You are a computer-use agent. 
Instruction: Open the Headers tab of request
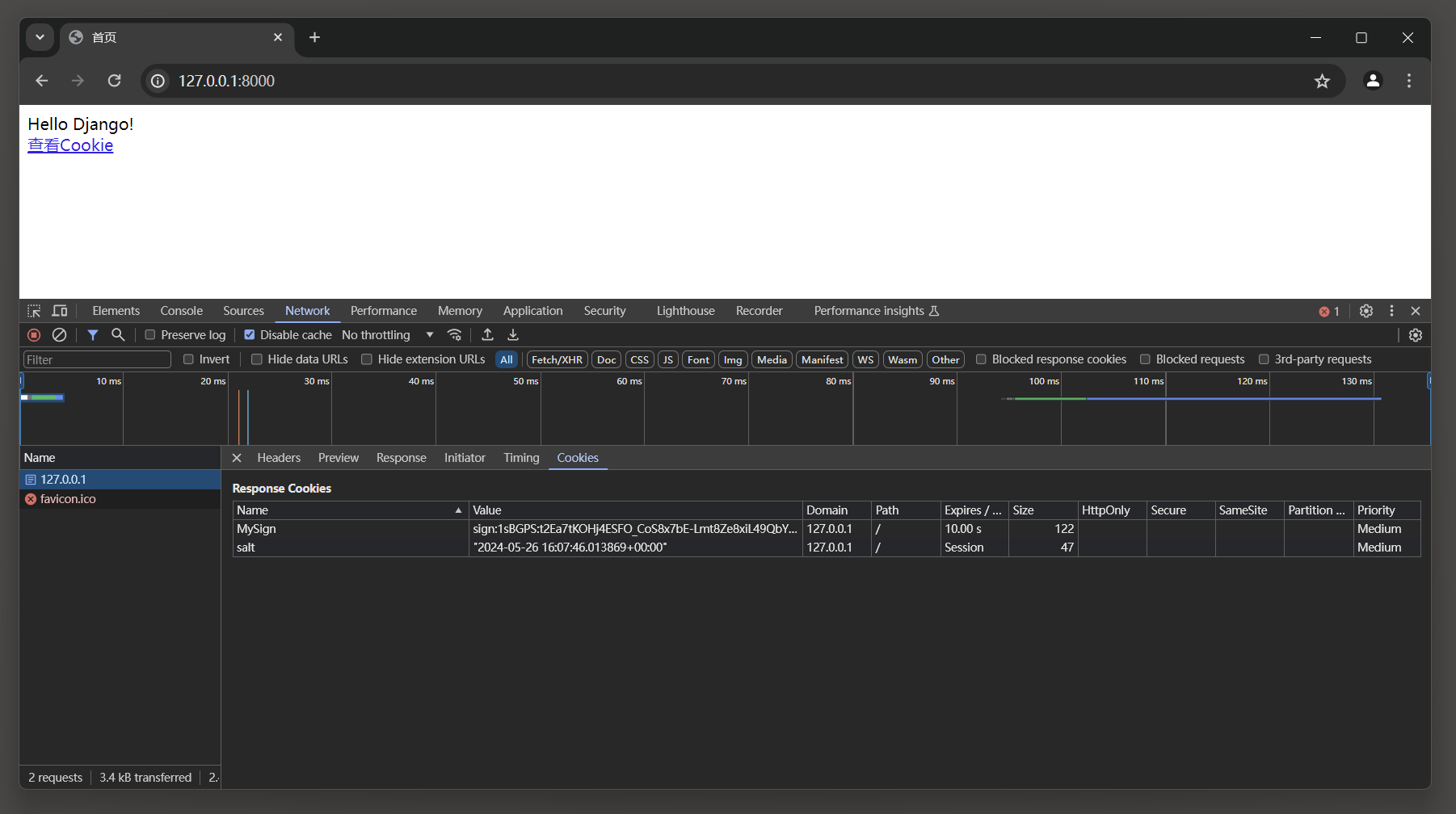pyautogui.click(x=279, y=458)
